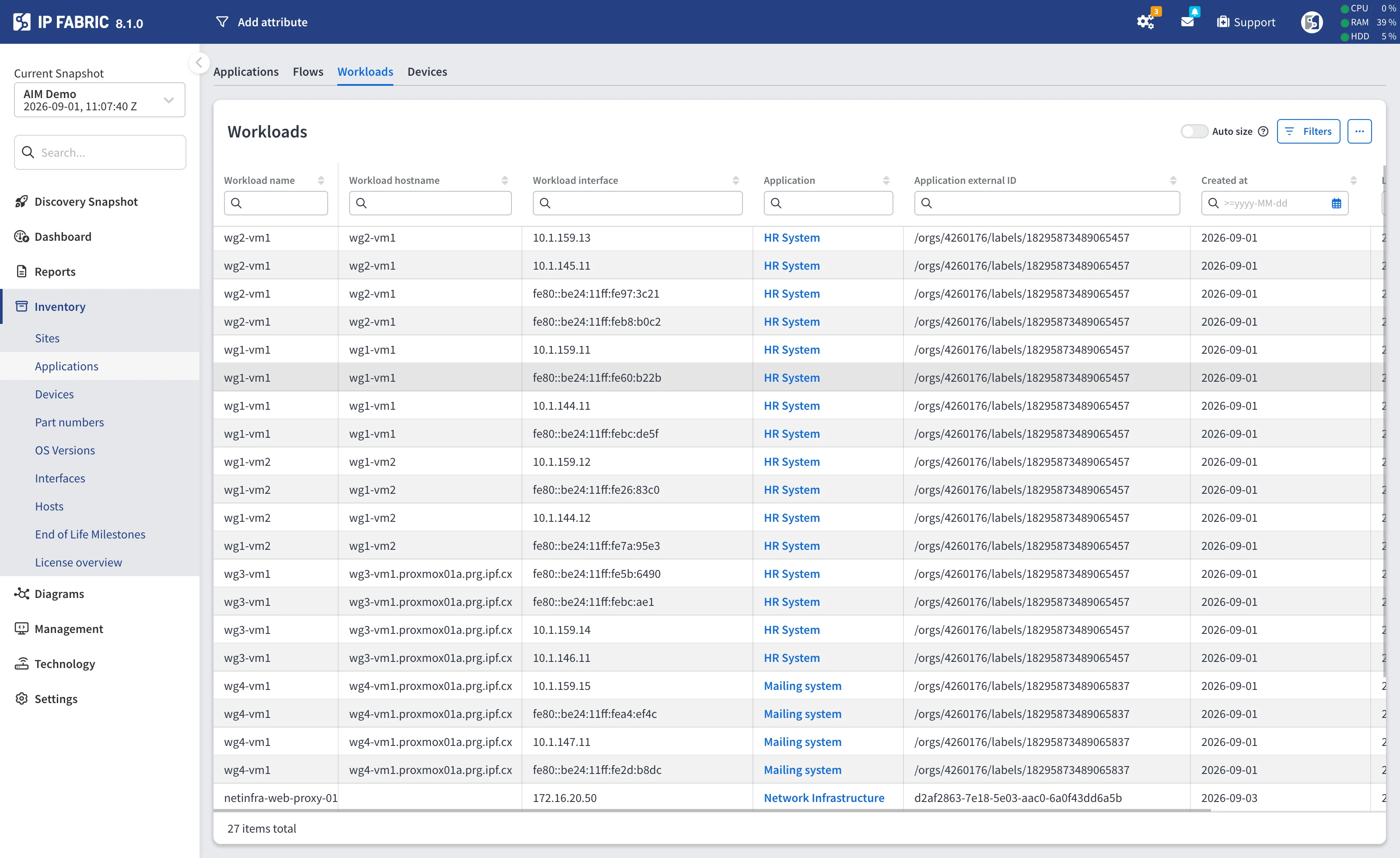Open HR System link for 10.1.146.11
This screenshot has width=1400, height=858.
[791, 658]
